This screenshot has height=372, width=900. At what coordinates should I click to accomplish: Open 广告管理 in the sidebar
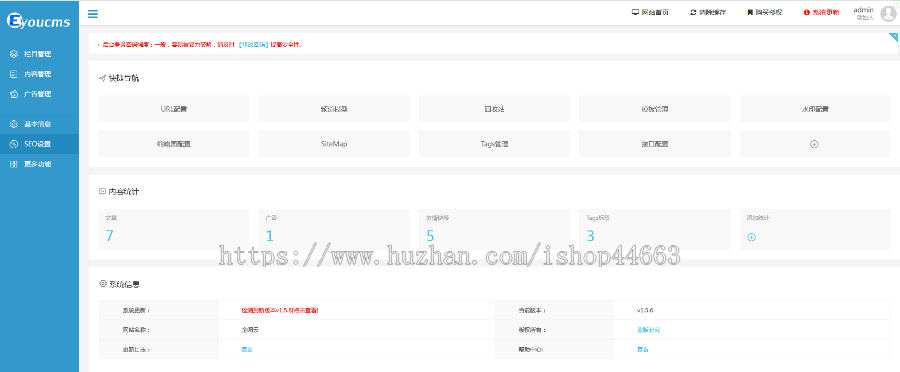coord(40,94)
